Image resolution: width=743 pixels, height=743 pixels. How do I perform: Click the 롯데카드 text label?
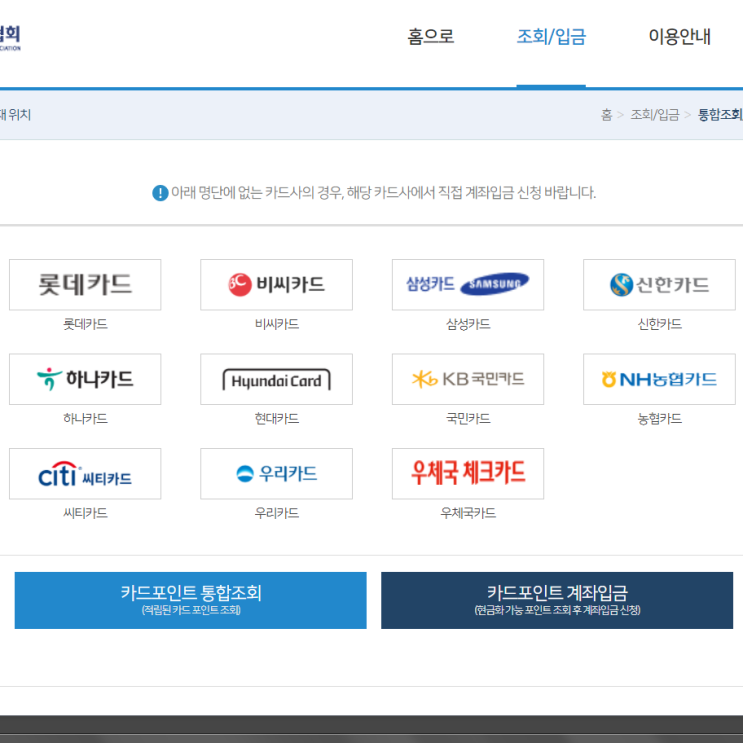(x=85, y=324)
